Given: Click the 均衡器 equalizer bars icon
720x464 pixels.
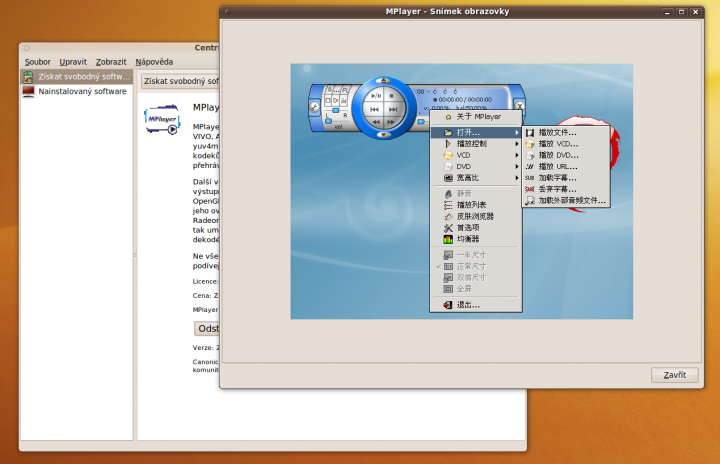Looking at the screenshot, I should point(448,239).
